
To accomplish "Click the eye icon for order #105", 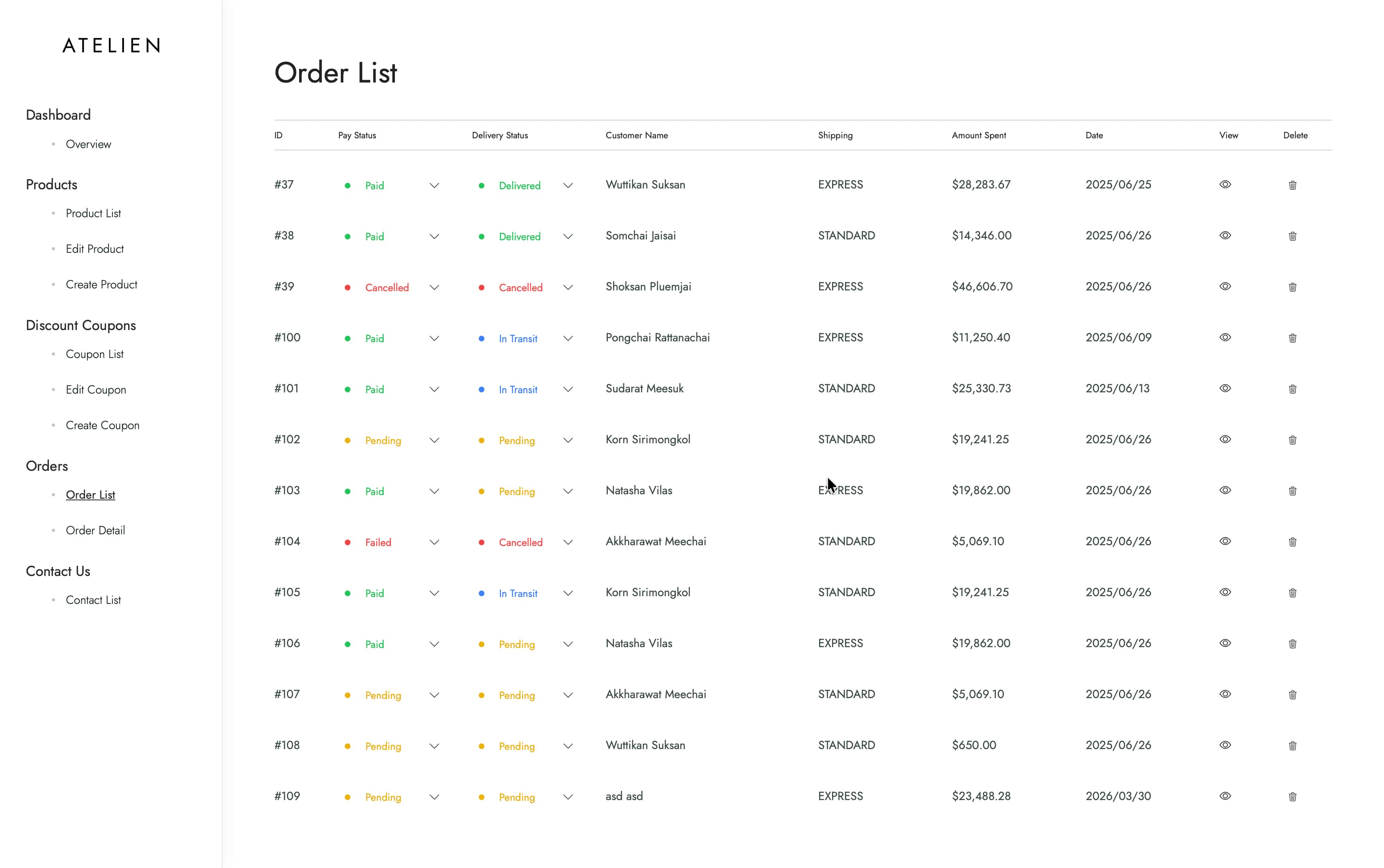I will [x=1225, y=592].
